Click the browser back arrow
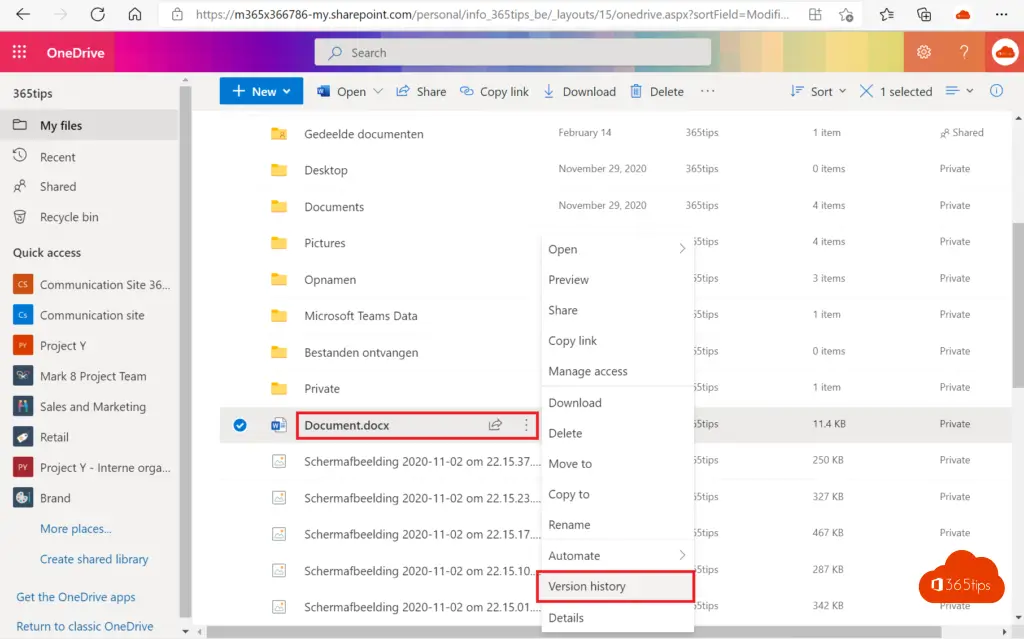 [23, 14]
